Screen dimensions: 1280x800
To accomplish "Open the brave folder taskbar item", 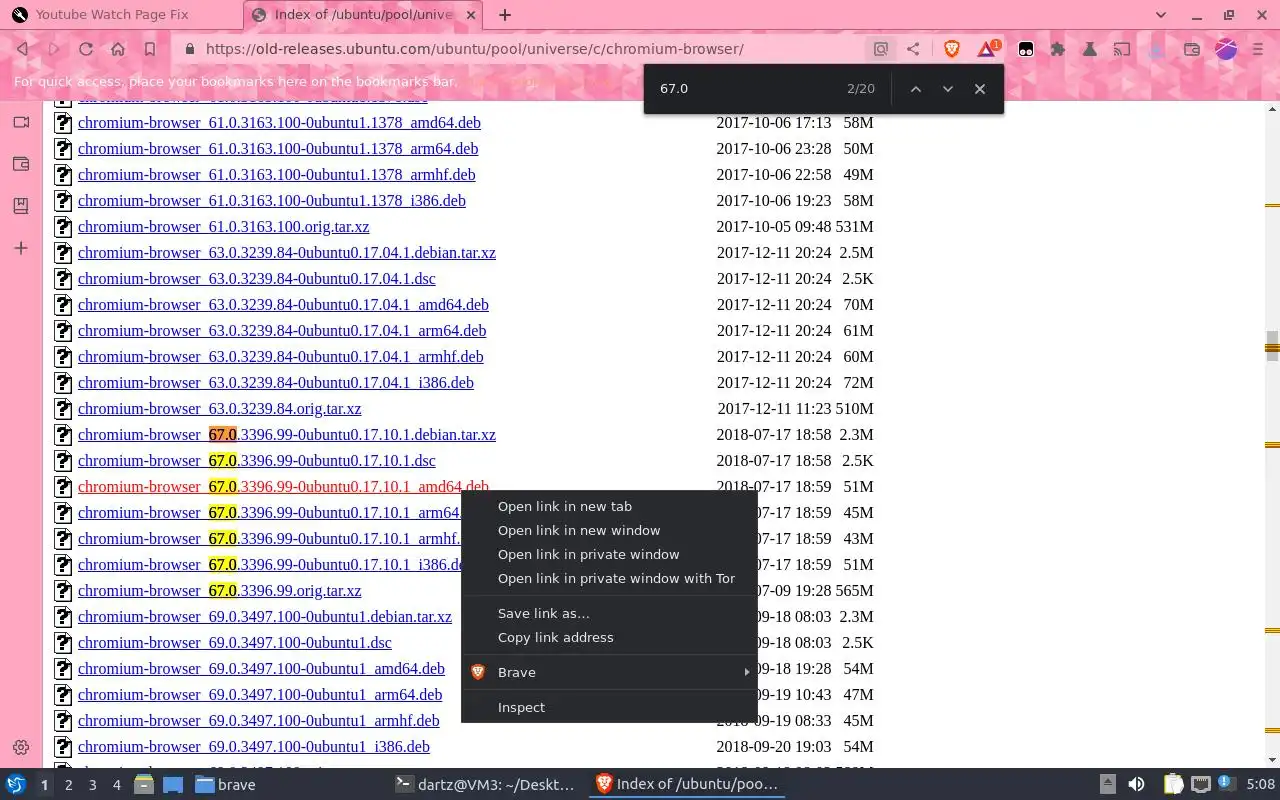I will tap(226, 785).
